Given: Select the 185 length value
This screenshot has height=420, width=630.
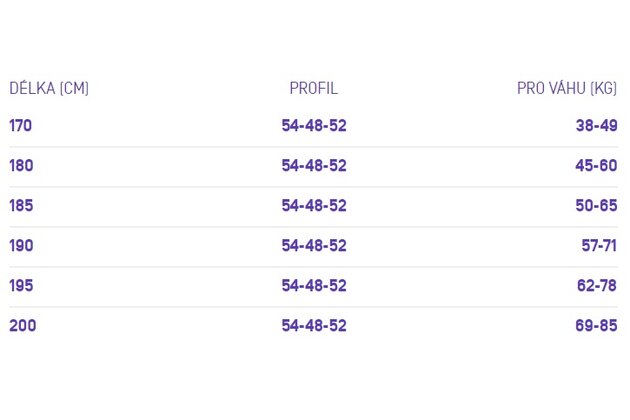Looking at the screenshot, I should (x=21, y=206).
